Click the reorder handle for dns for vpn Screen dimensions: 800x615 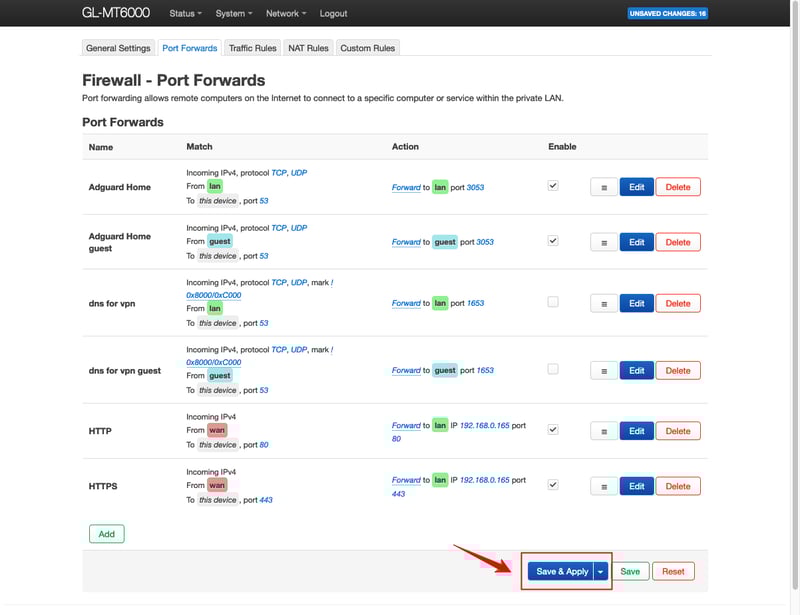tap(603, 304)
